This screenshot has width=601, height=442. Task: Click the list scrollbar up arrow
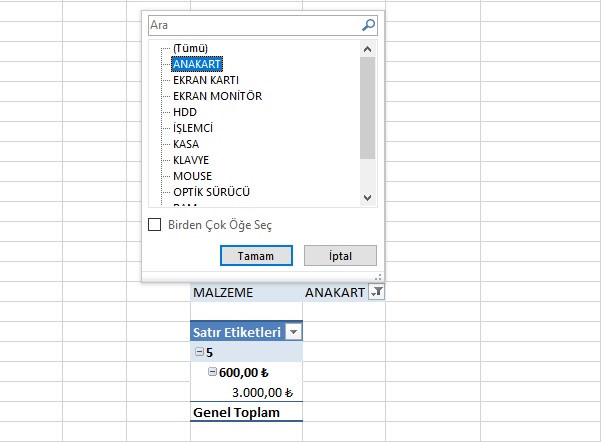(x=367, y=48)
